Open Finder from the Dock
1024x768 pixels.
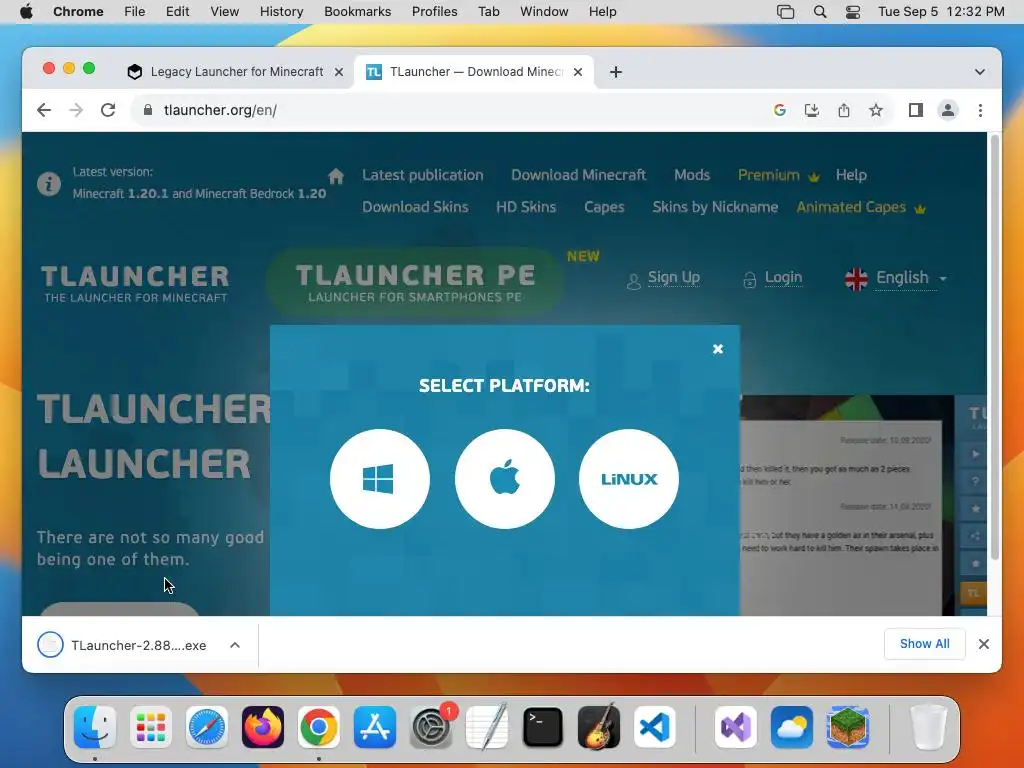(x=95, y=727)
